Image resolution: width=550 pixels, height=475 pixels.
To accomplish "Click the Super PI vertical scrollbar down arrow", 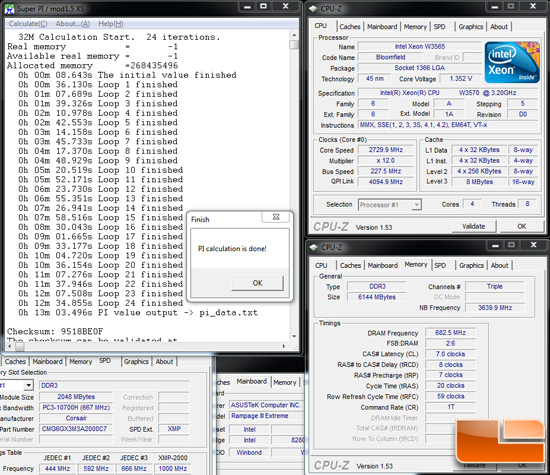I will [x=294, y=336].
